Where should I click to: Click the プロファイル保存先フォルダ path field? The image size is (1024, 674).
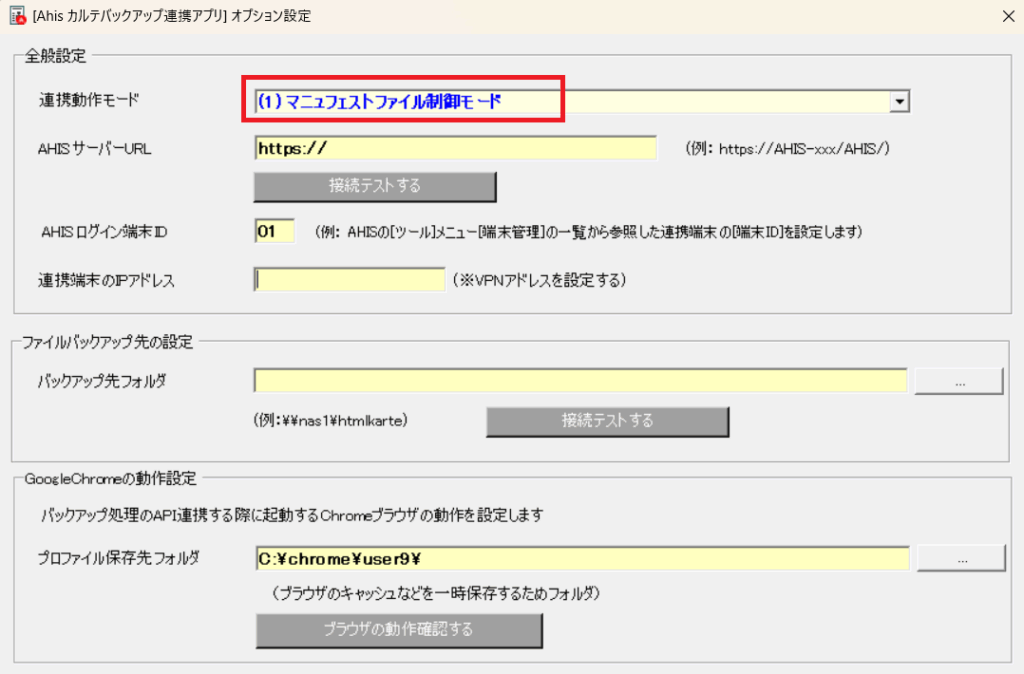(582, 558)
